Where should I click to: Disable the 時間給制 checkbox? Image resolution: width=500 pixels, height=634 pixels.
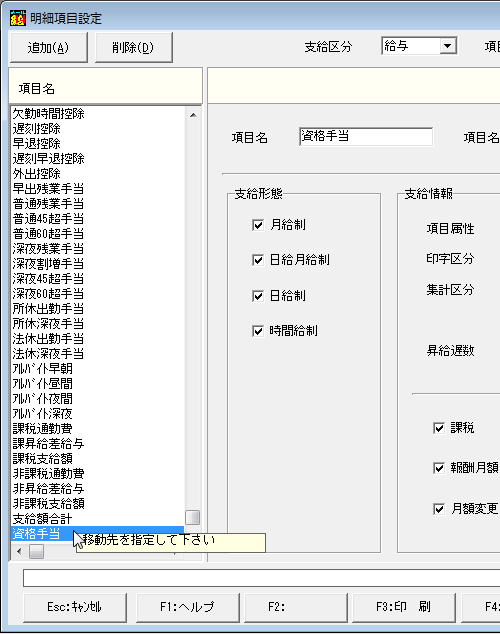pos(258,331)
